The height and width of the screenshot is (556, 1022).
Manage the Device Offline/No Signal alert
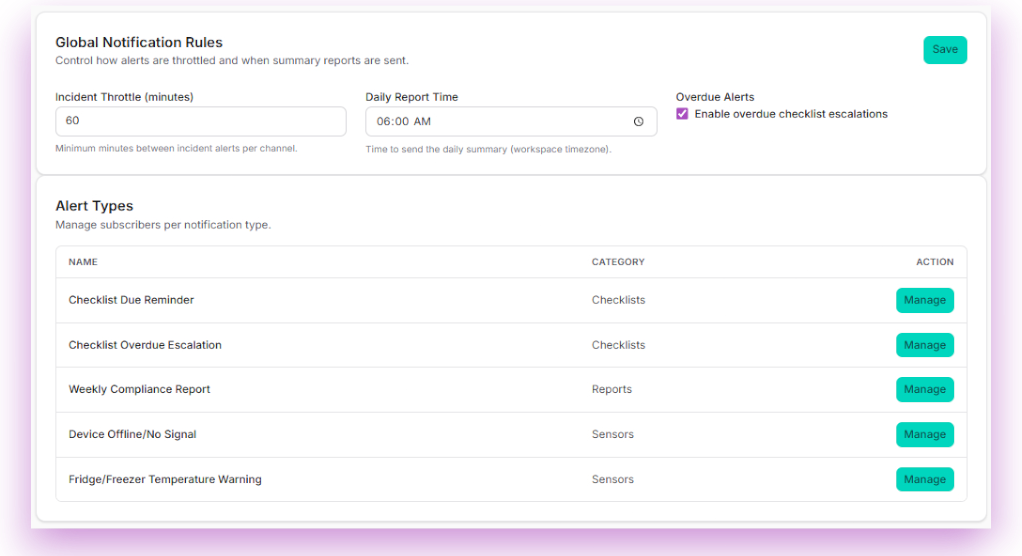point(924,434)
